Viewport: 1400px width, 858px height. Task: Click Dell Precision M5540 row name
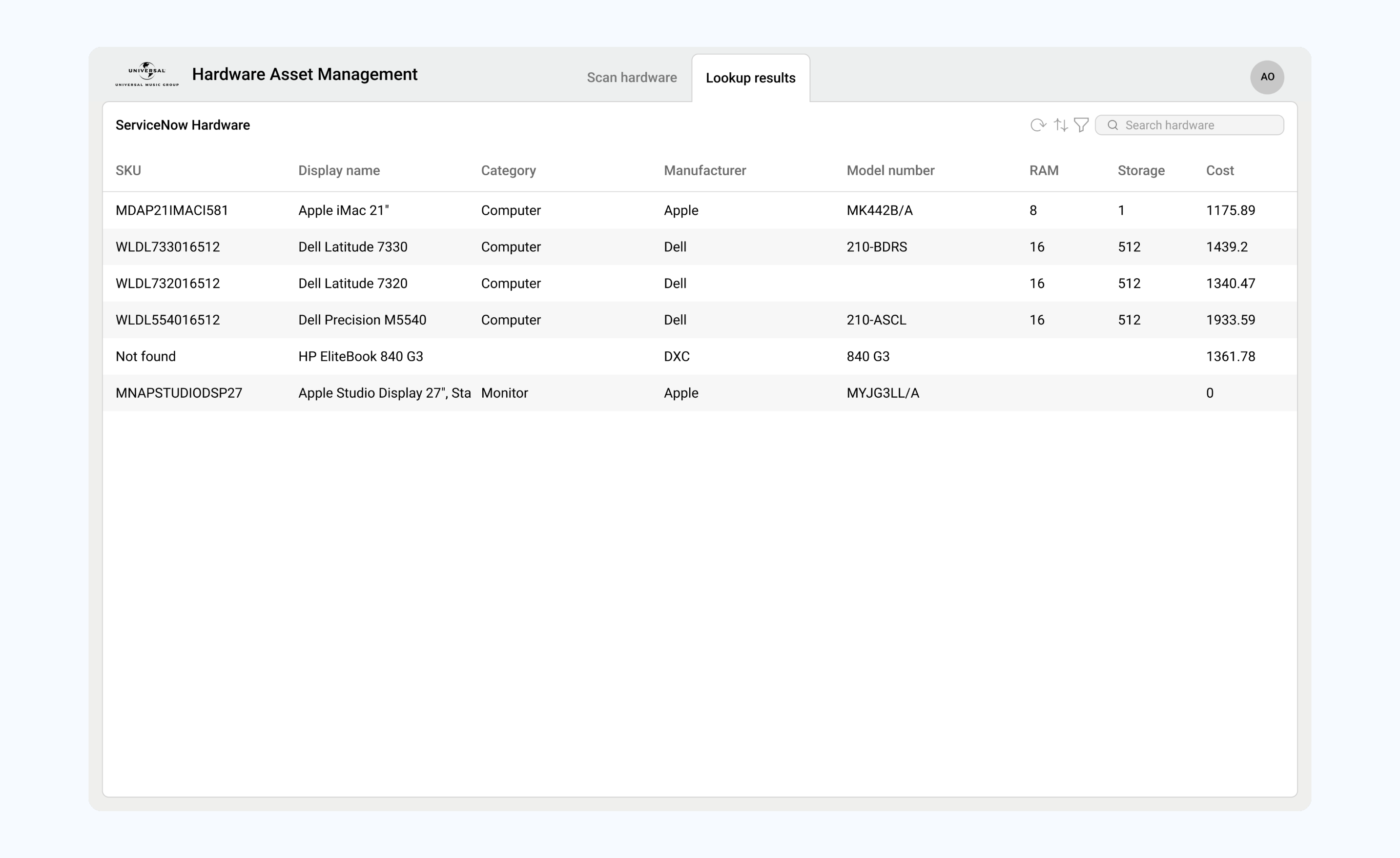coord(362,319)
